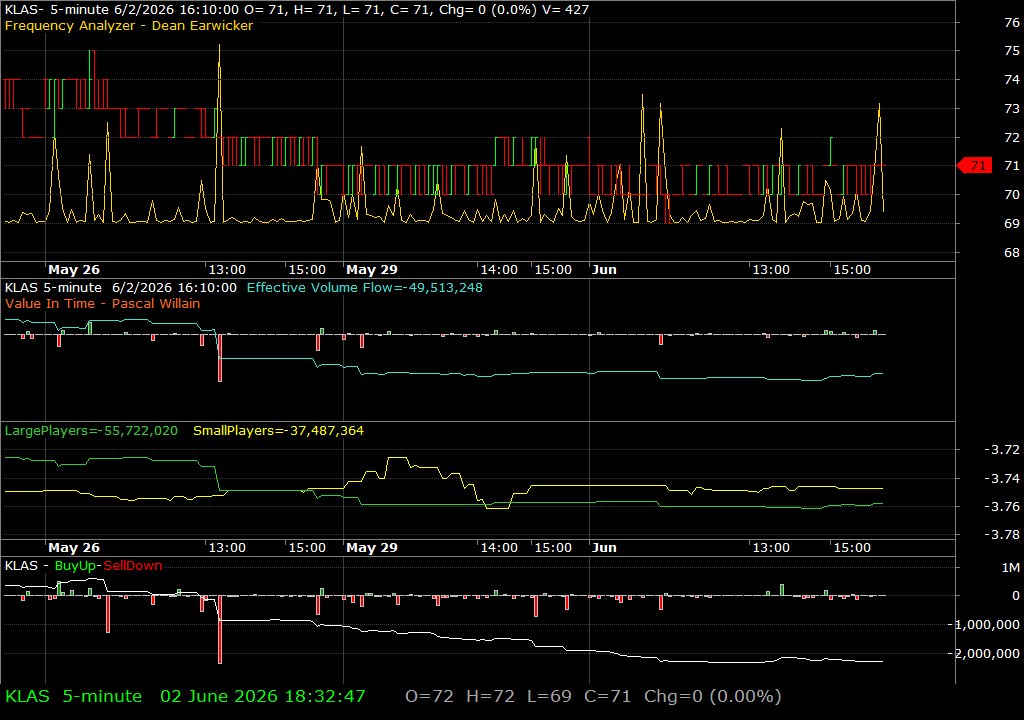Image resolution: width=1024 pixels, height=720 pixels.
Task: Click the status bar C=71 value
Action: [x=607, y=696]
